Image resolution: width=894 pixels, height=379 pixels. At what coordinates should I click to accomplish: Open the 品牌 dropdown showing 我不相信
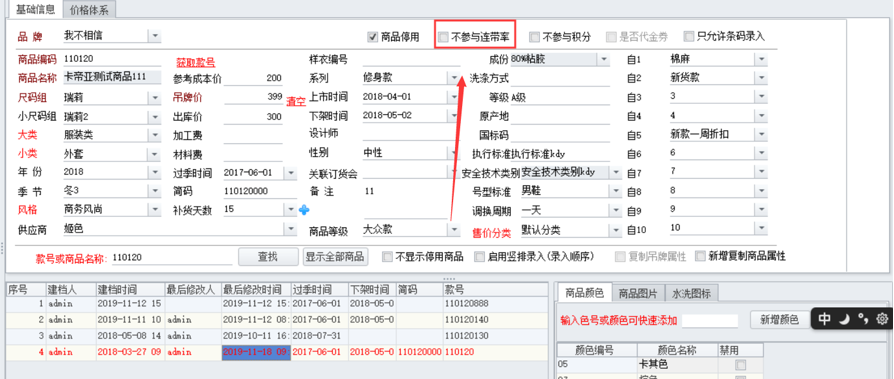(x=155, y=36)
